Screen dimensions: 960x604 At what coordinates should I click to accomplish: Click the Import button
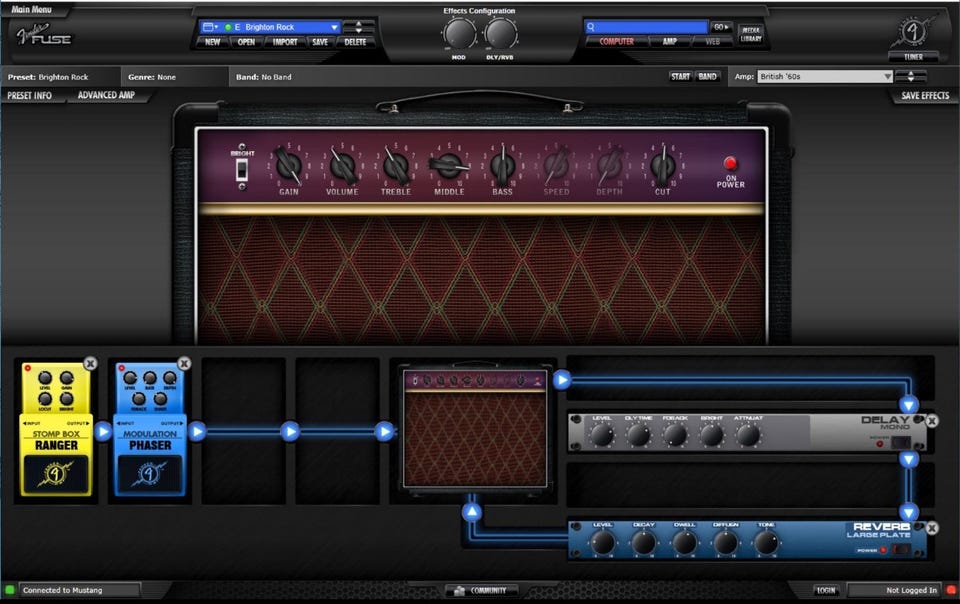(x=285, y=42)
